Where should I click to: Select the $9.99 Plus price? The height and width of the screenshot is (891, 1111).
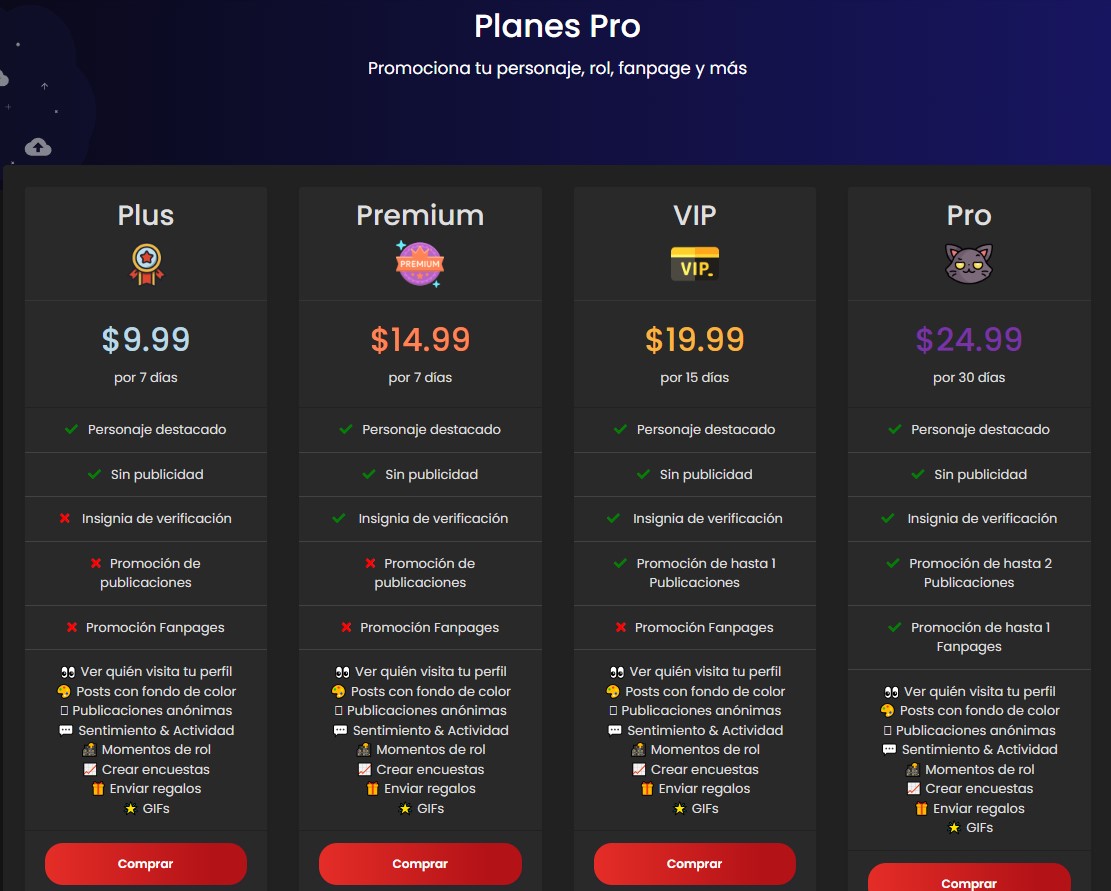(146, 339)
